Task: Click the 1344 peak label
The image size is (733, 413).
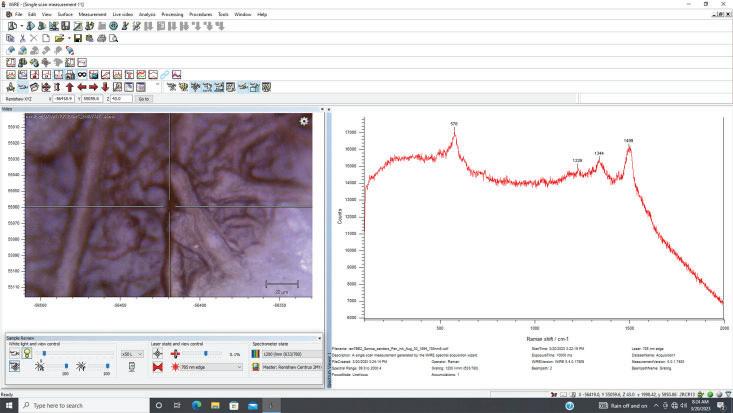Action: 599,153
